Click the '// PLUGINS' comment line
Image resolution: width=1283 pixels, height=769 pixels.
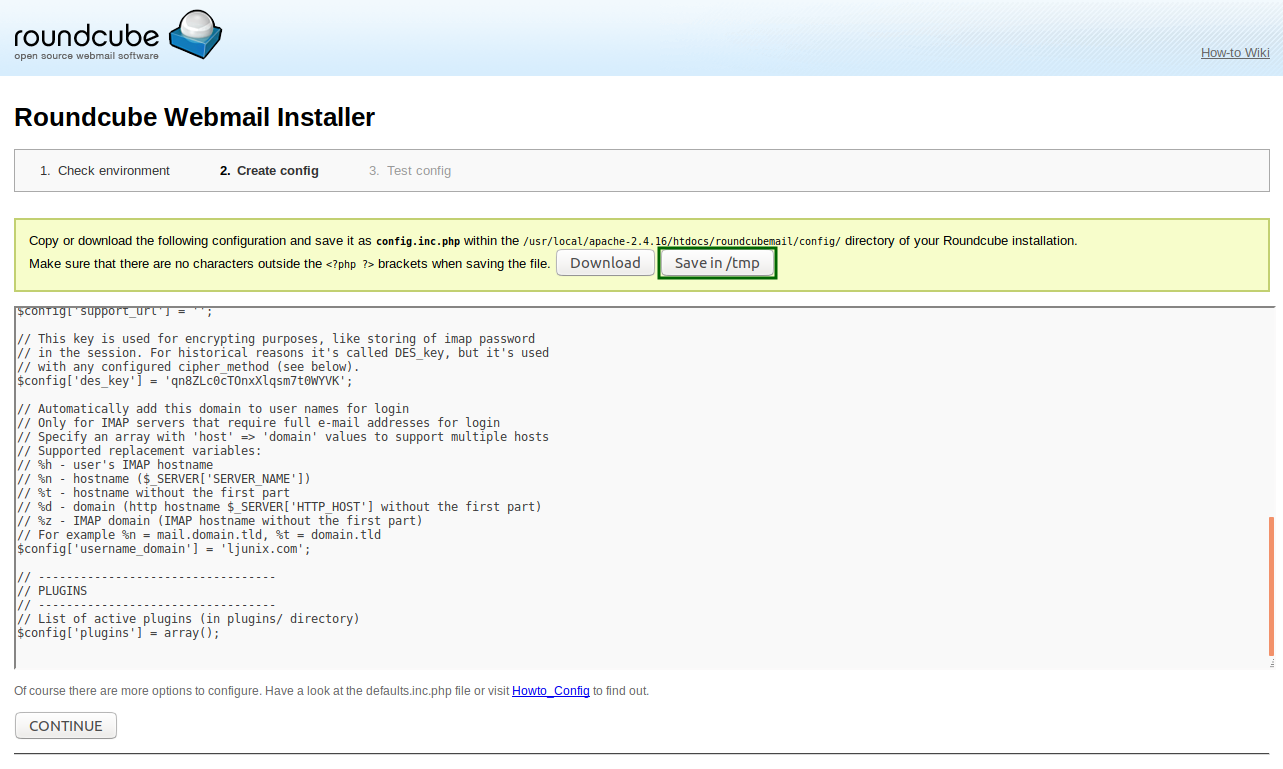(52, 591)
